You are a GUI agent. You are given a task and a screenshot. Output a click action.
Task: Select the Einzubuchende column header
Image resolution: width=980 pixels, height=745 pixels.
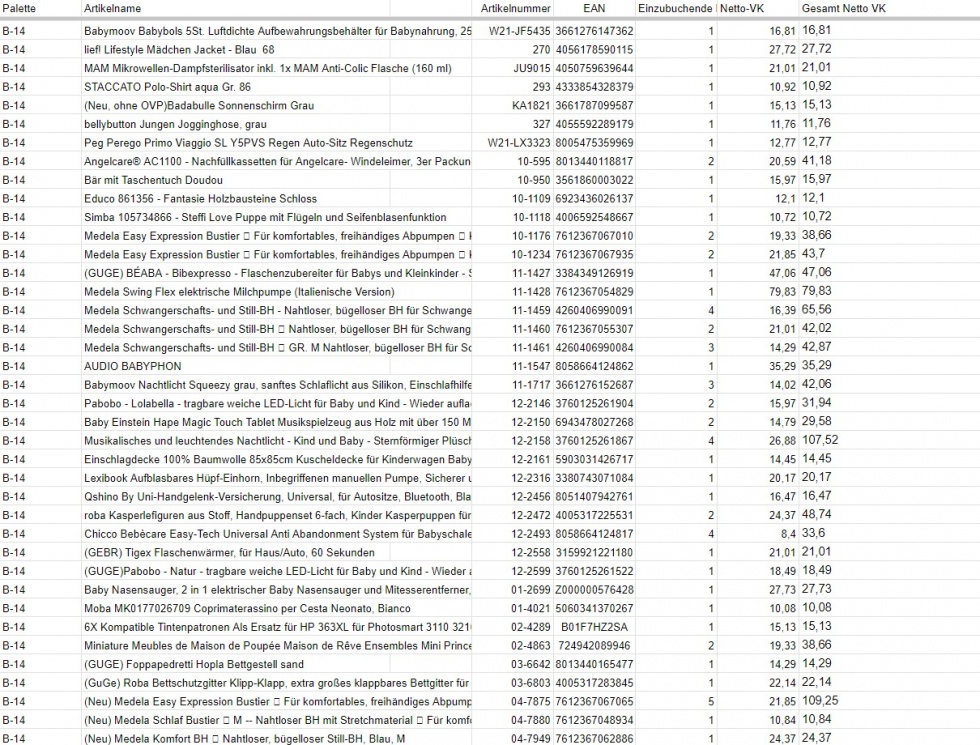[675, 9]
